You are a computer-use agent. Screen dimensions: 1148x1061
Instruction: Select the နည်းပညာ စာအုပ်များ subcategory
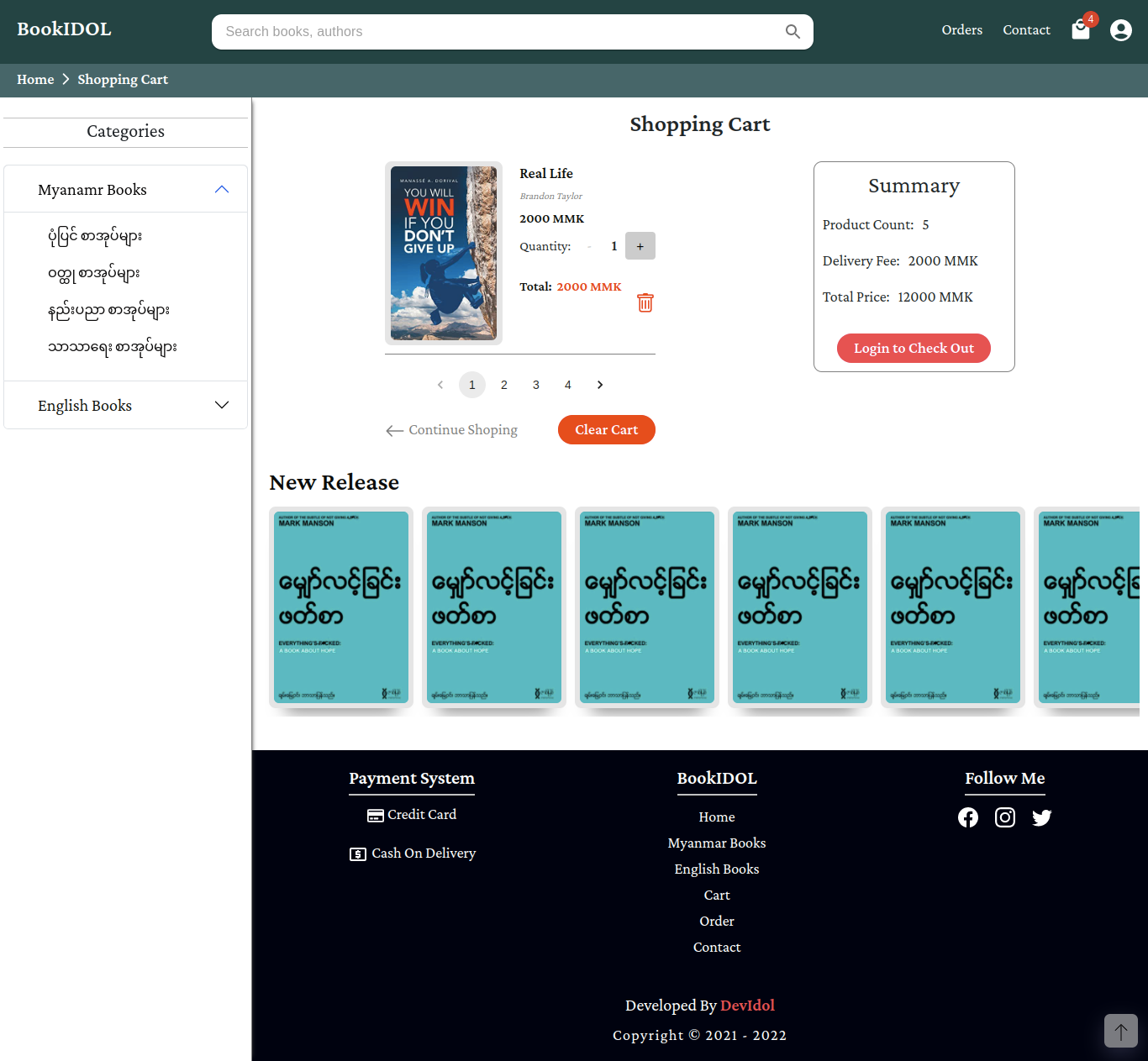click(x=108, y=310)
